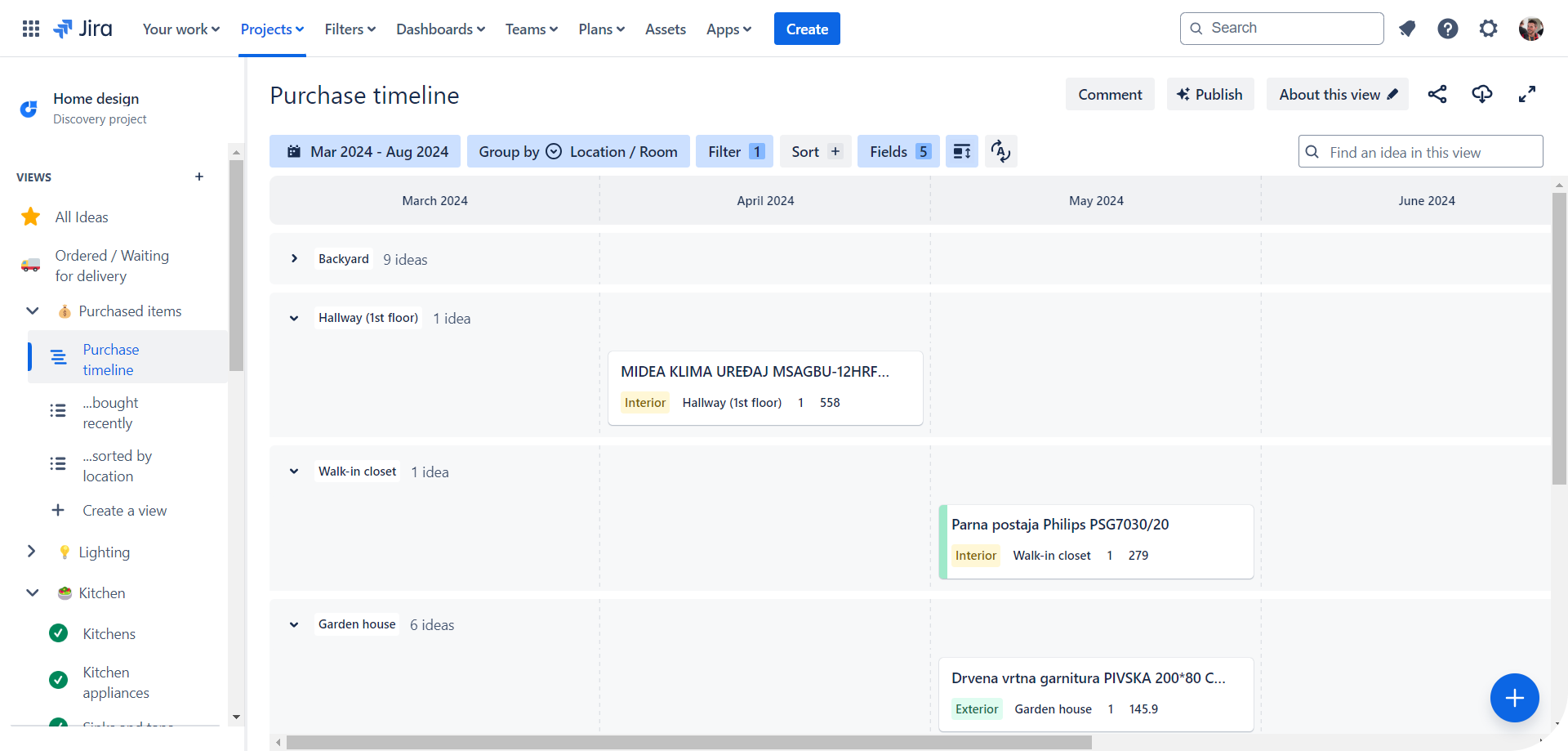This screenshot has height=751, width=1568.
Task: Expand the Lighting section in sidebar
Action: 32,552
